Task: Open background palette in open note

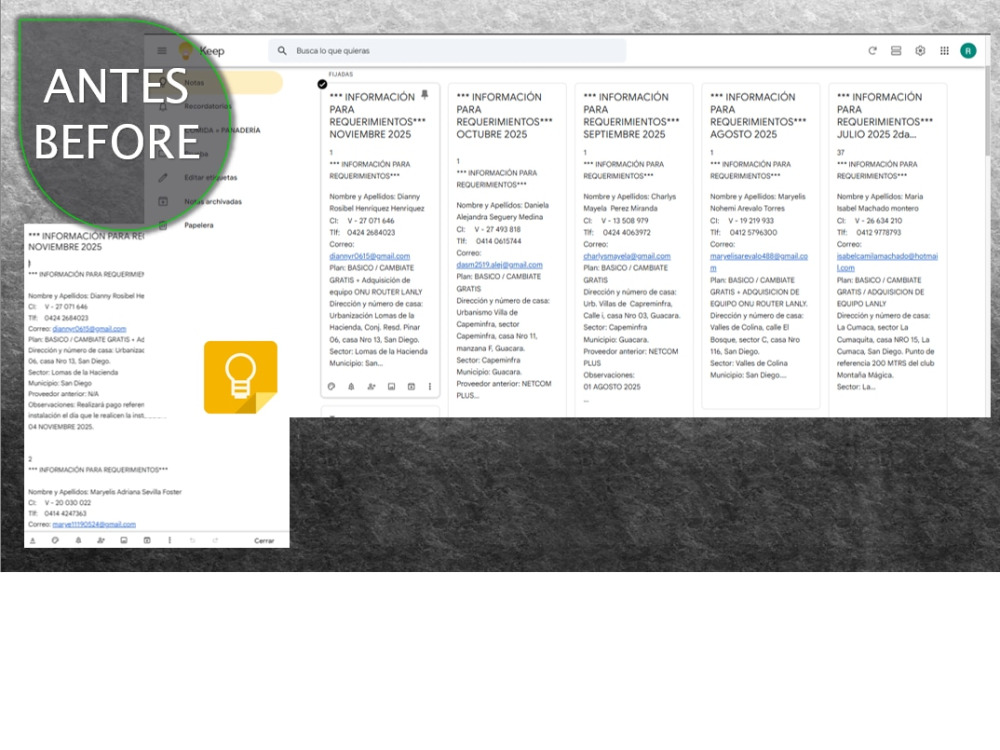Action: 55,540
